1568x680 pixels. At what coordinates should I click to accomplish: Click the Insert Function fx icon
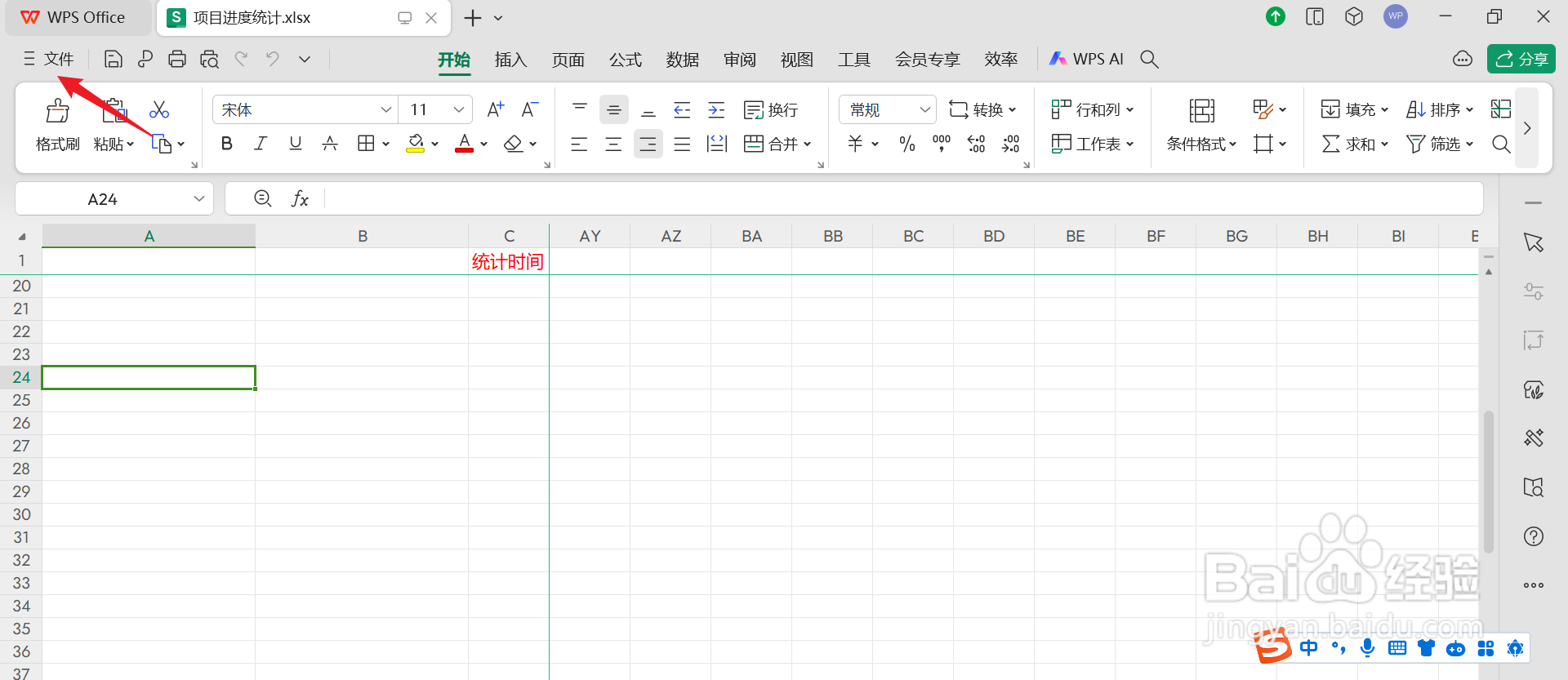point(300,198)
